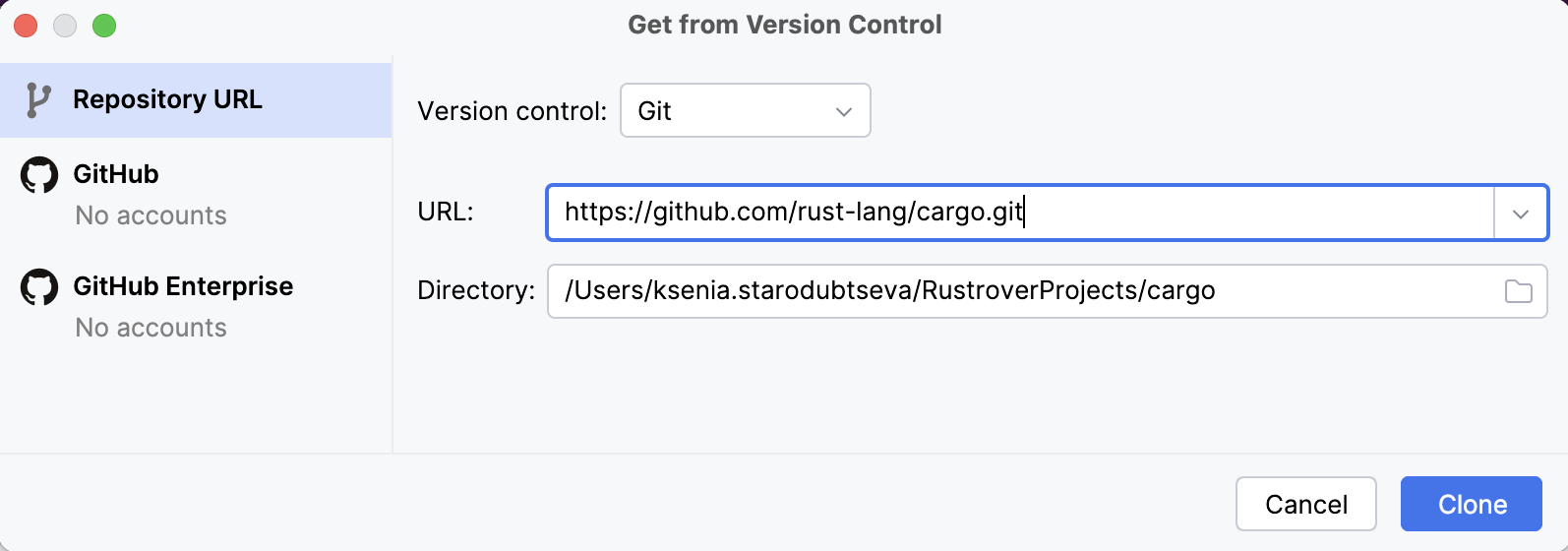Click "No accounts" under GitHub Enterprise
The image size is (1568, 551).
tap(151, 328)
